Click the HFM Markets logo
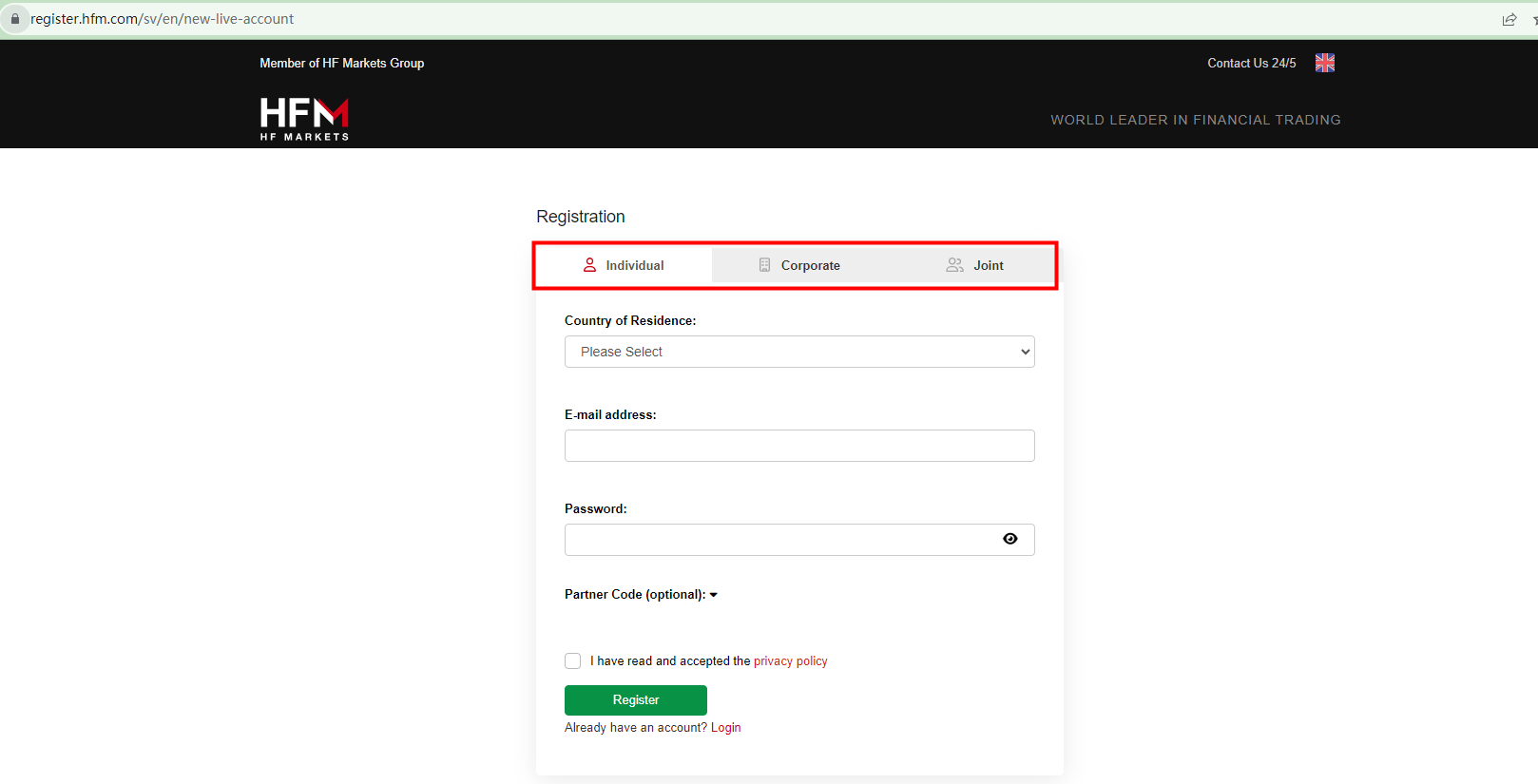This screenshot has width=1538, height=784. click(x=304, y=119)
